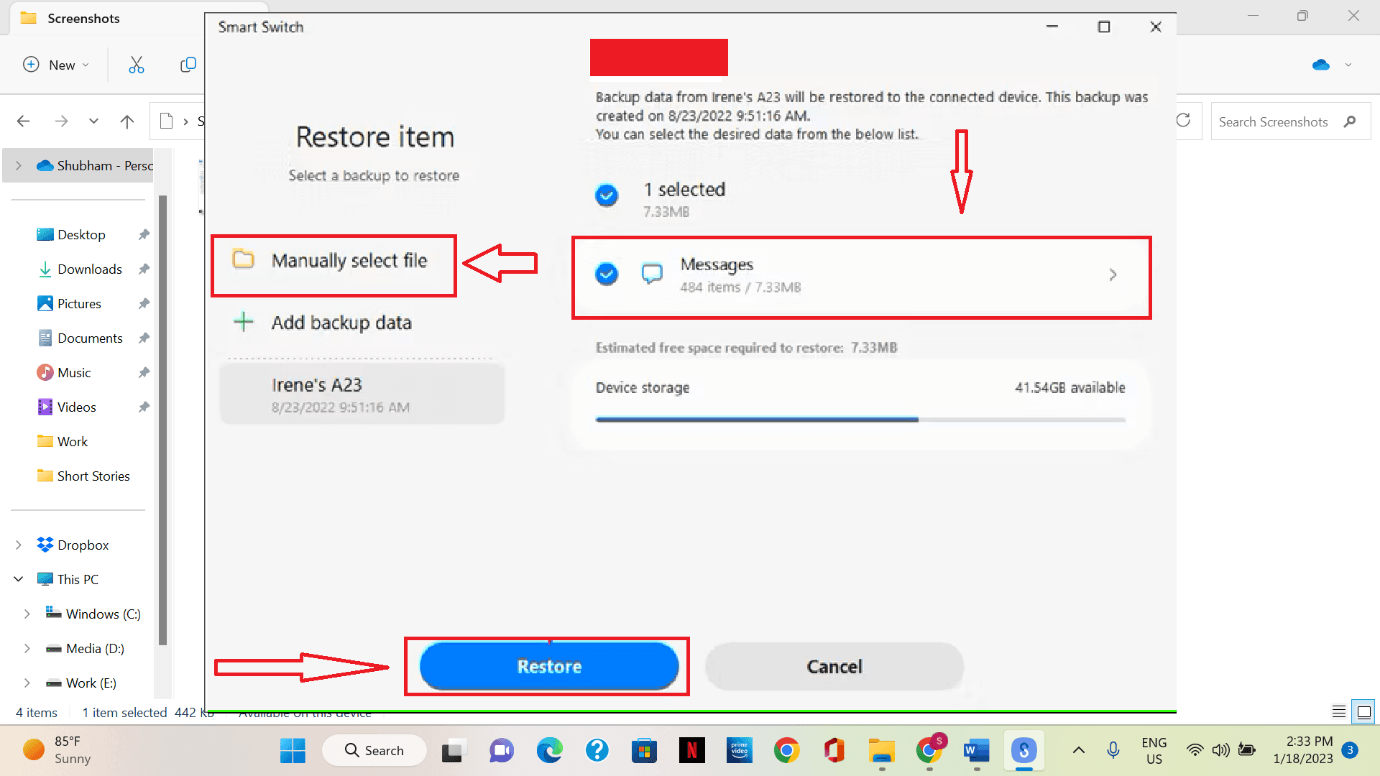Image resolution: width=1380 pixels, height=776 pixels.
Task: Click the OneDrive cloud icon near top right
Action: click(1319, 63)
